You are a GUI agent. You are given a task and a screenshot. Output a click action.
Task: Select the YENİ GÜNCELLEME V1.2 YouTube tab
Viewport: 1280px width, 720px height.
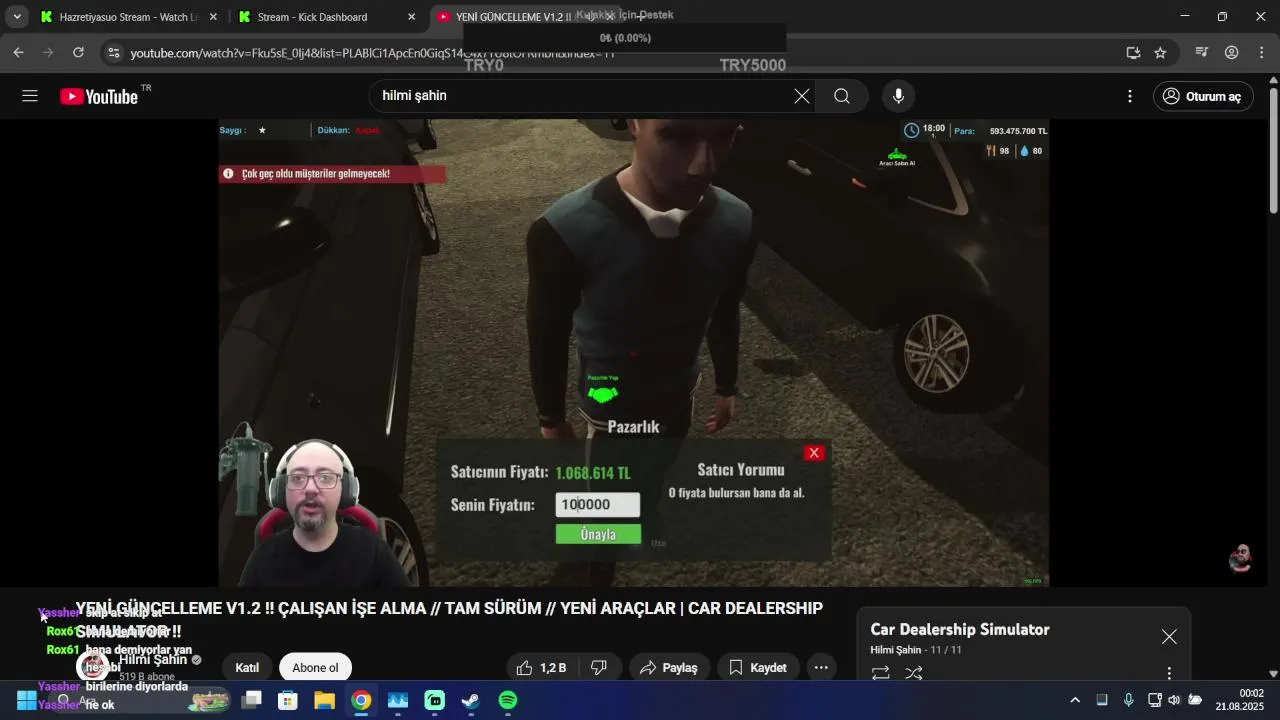click(513, 17)
